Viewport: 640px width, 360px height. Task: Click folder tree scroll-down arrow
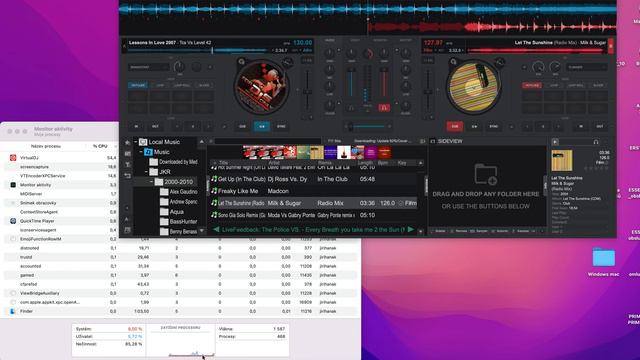coord(202,231)
